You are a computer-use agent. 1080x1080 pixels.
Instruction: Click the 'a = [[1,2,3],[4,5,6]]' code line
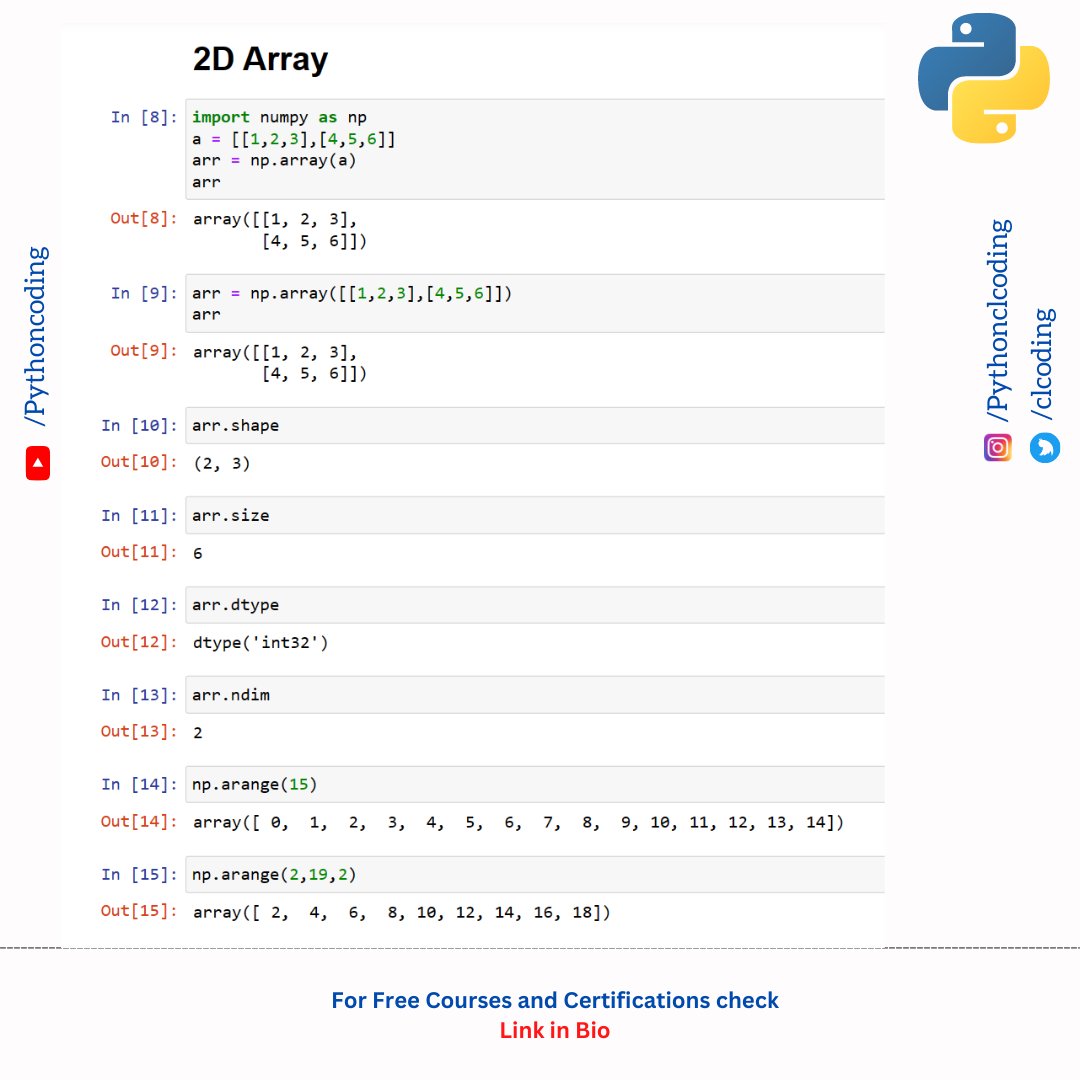[x=294, y=140]
